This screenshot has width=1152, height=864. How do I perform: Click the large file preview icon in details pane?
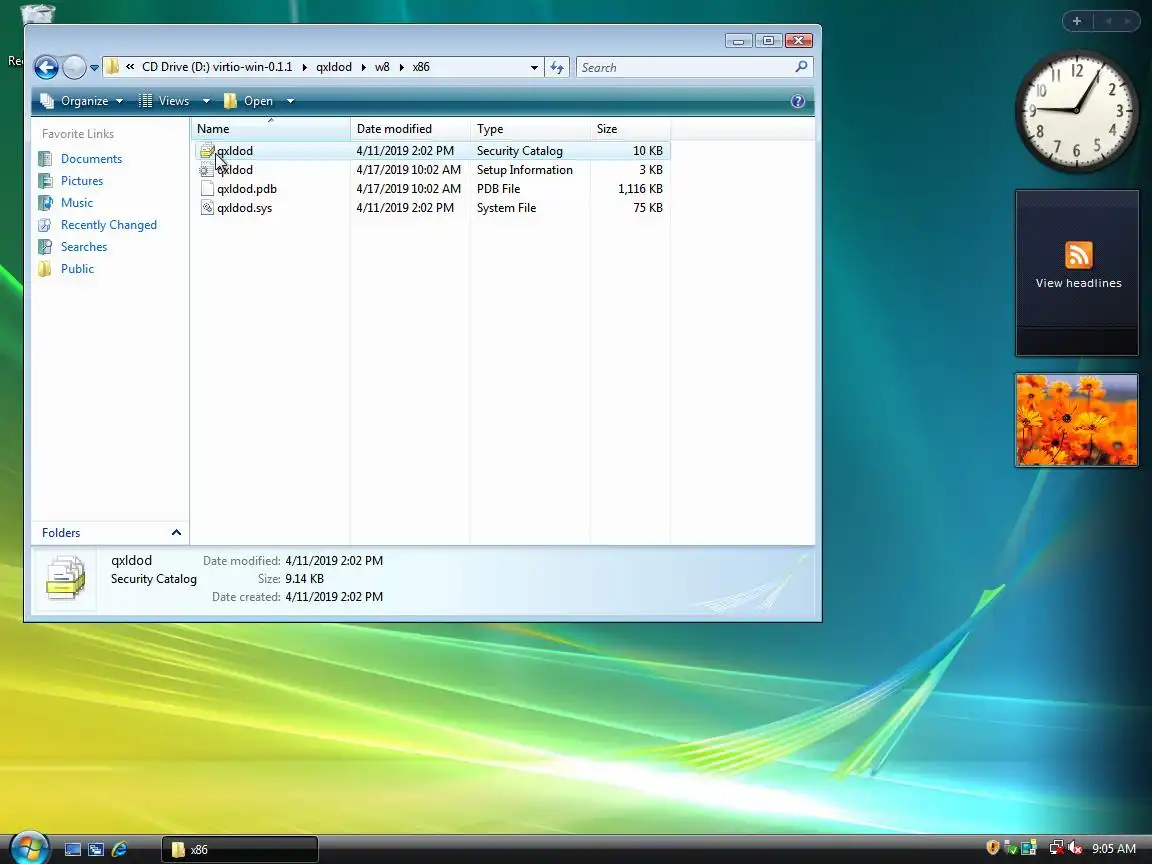click(x=65, y=578)
